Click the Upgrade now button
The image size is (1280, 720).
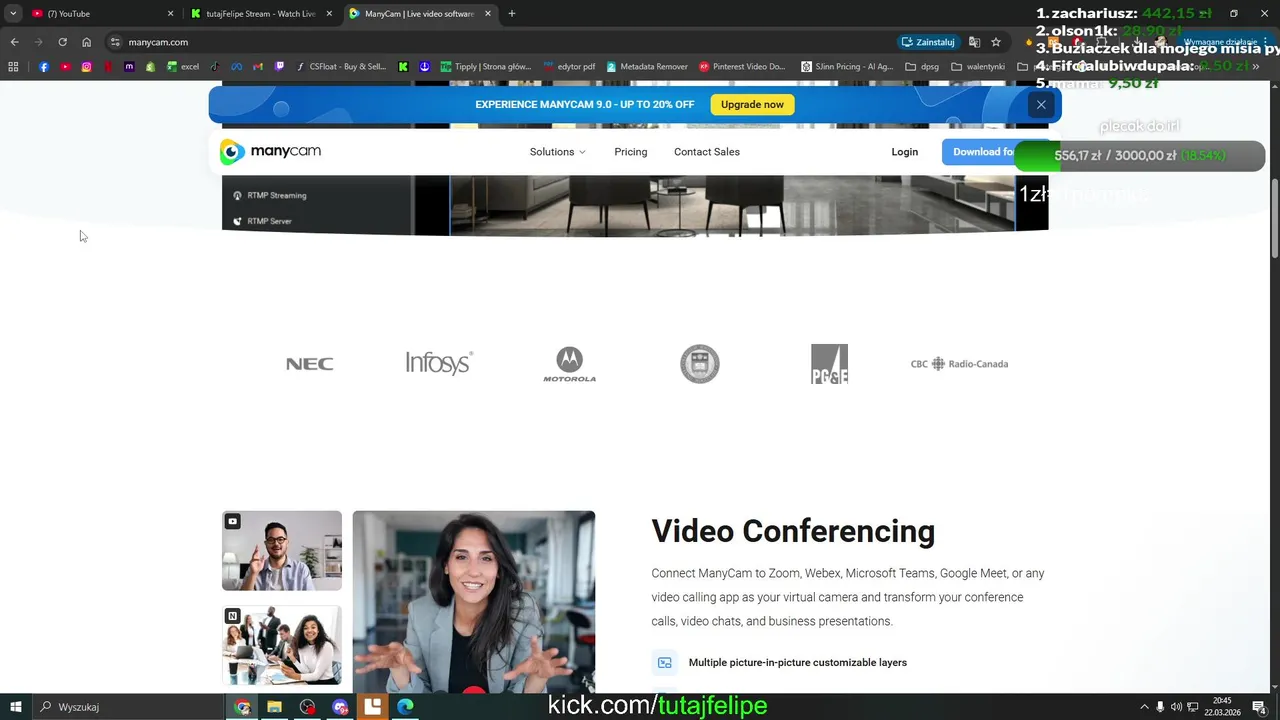click(x=752, y=104)
